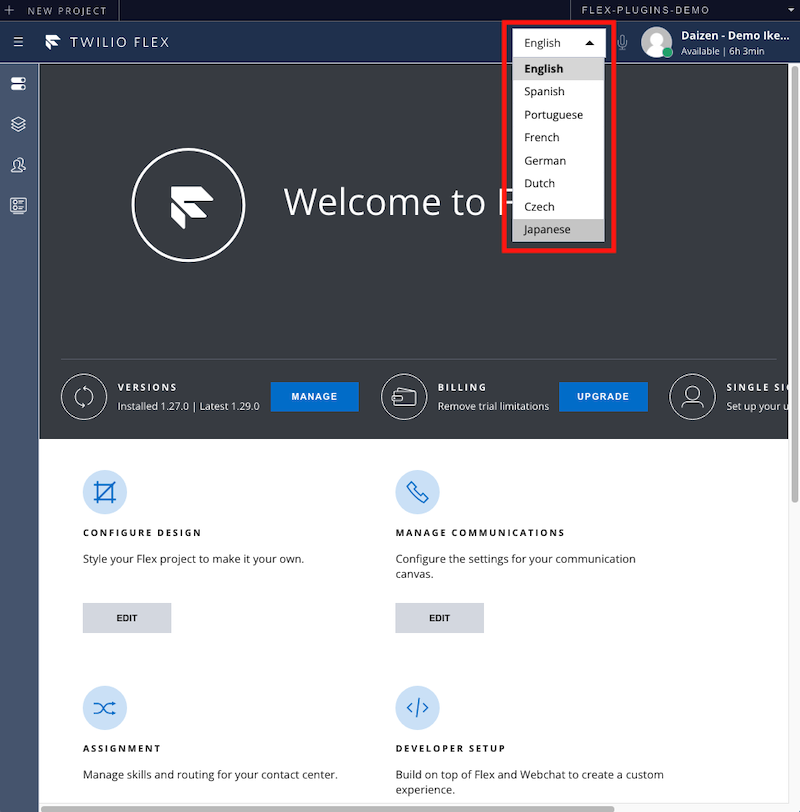This screenshot has height=812, width=800.
Task: Click the user avatar icon
Action: tap(657, 42)
